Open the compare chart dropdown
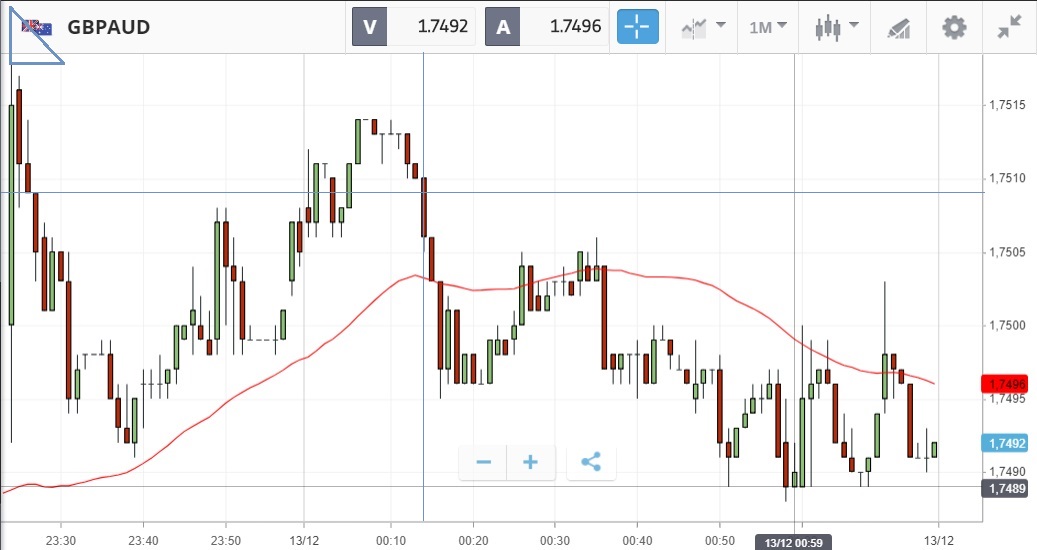 703,27
